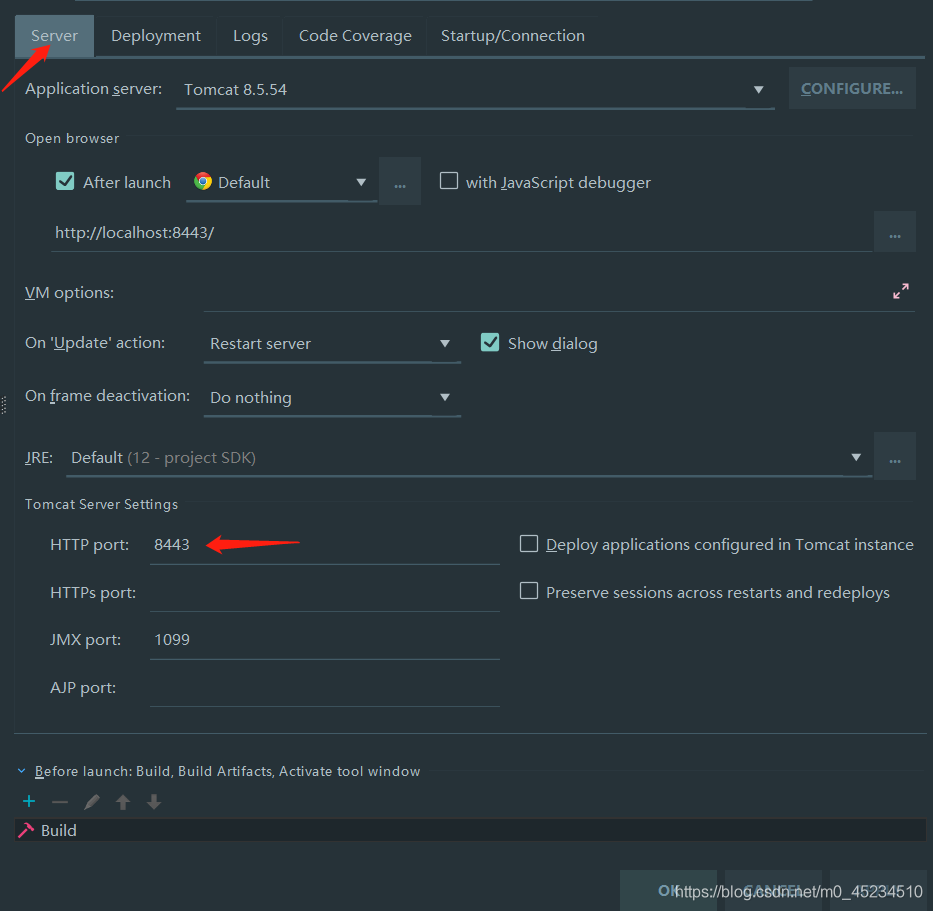
Task: Click the HTTP port field 8443
Action: pos(324,545)
